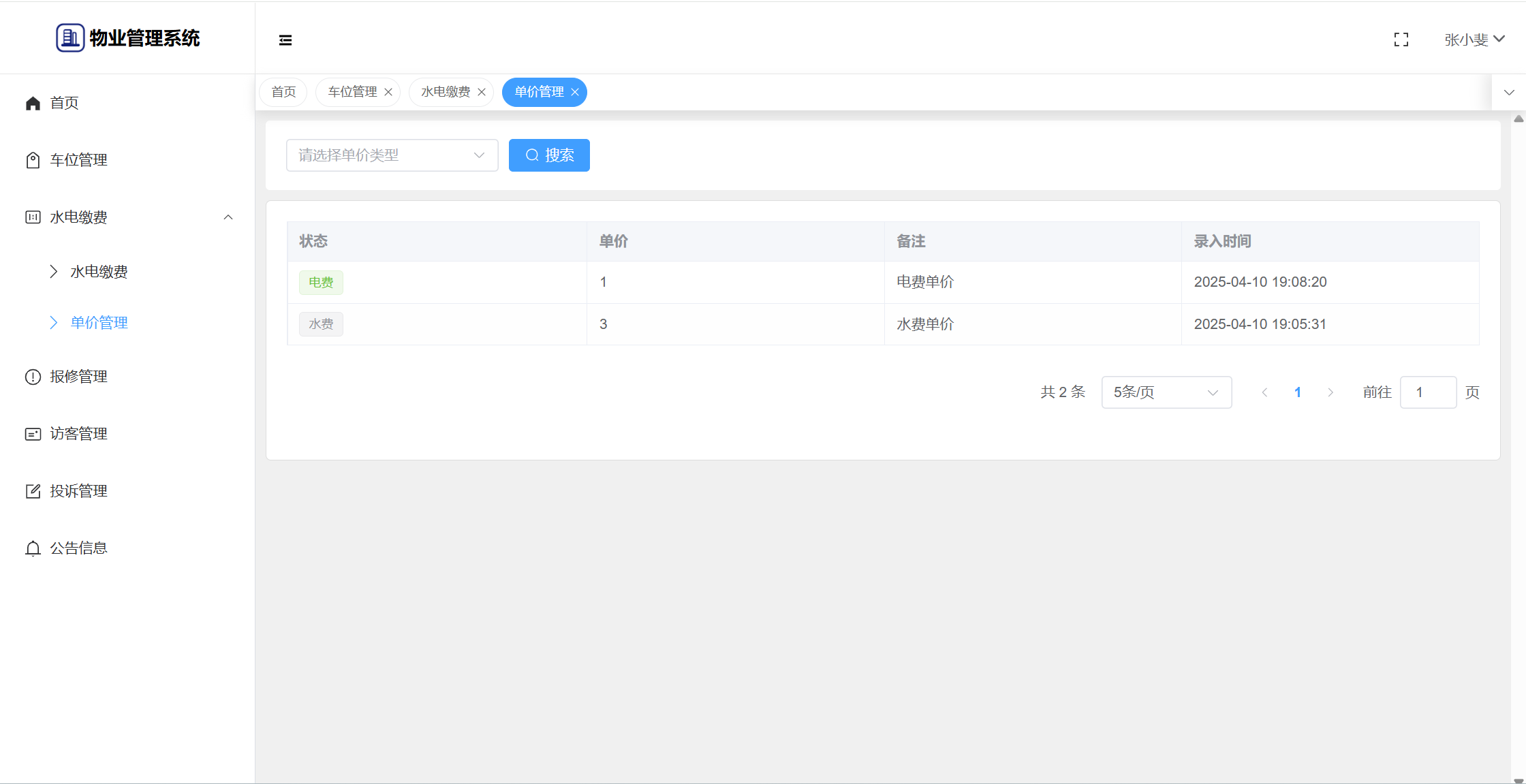
Task: Click the next page arrow
Action: pyautogui.click(x=1330, y=392)
